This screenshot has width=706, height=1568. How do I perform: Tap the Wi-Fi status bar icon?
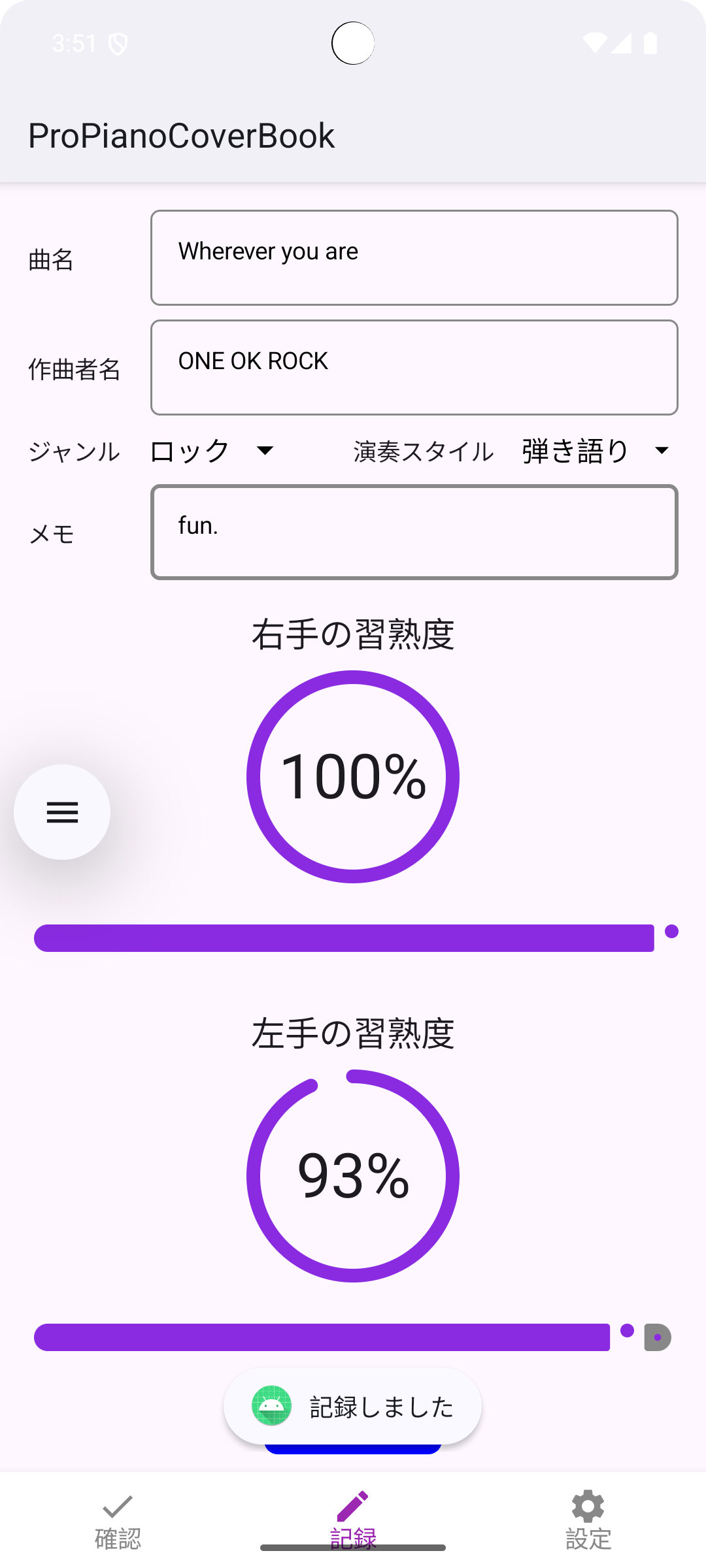tap(595, 43)
